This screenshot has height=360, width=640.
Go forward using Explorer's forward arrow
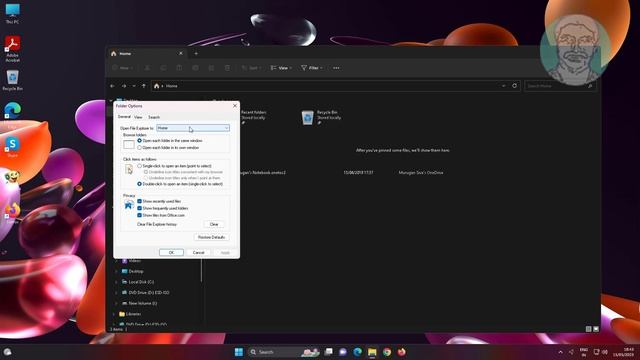coord(124,86)
